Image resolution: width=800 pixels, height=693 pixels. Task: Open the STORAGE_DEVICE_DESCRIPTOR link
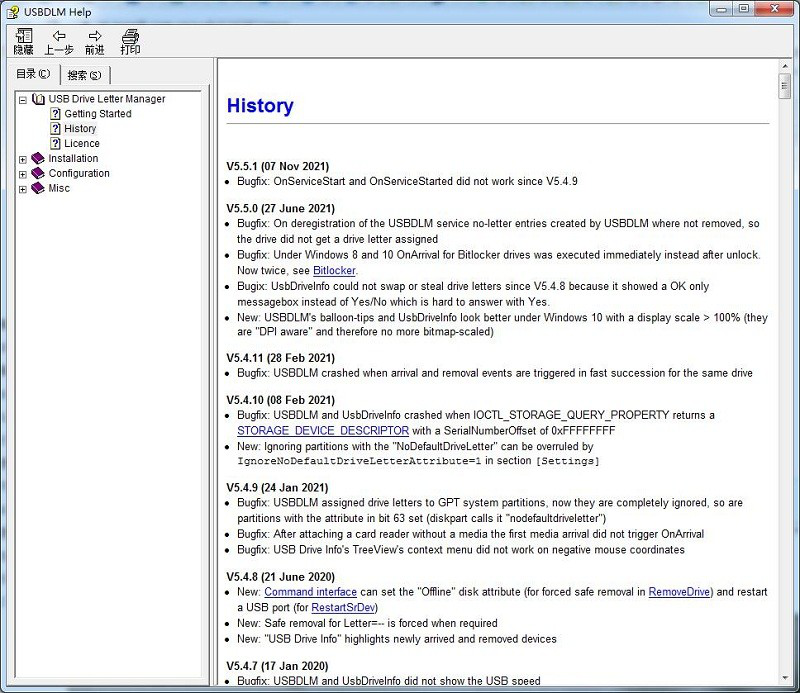[x=323, y=431]
